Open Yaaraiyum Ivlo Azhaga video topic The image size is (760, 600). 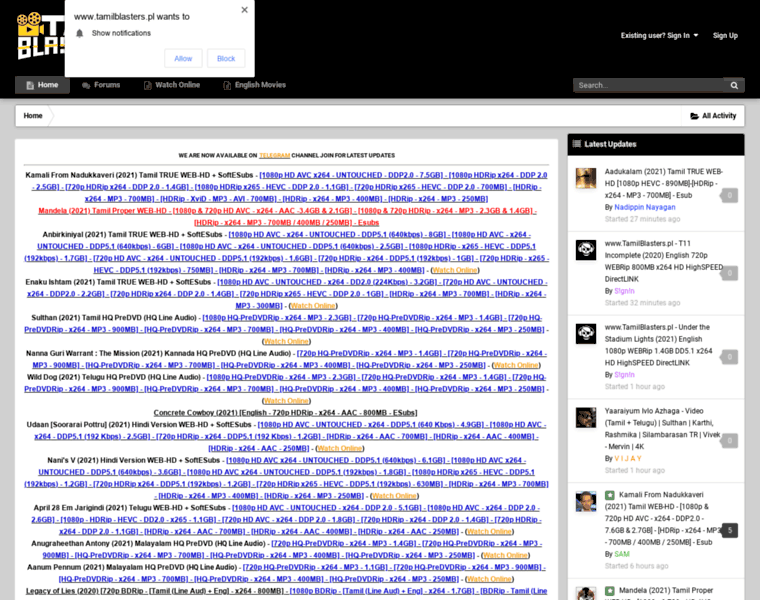(662, 428)
